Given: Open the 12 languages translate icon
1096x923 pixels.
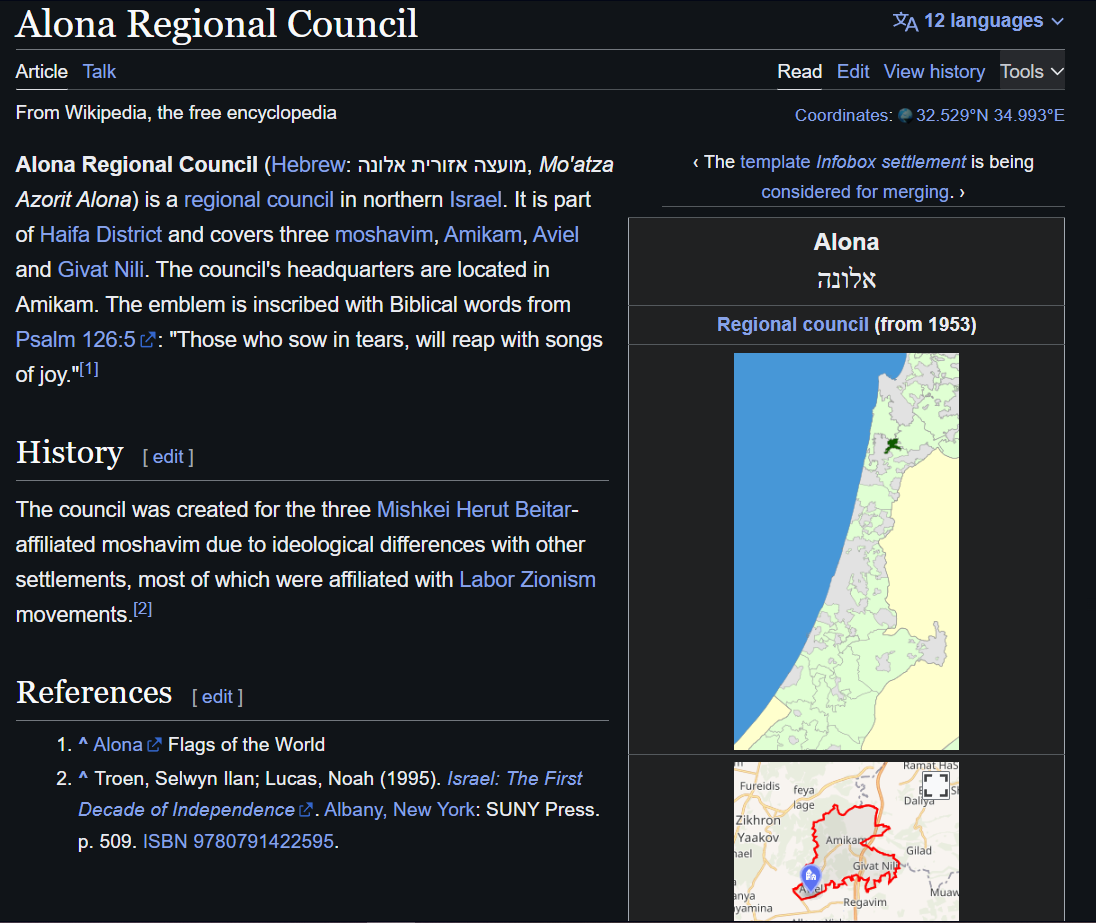Looking at the screenshot, I should click(x=905, y=22).
